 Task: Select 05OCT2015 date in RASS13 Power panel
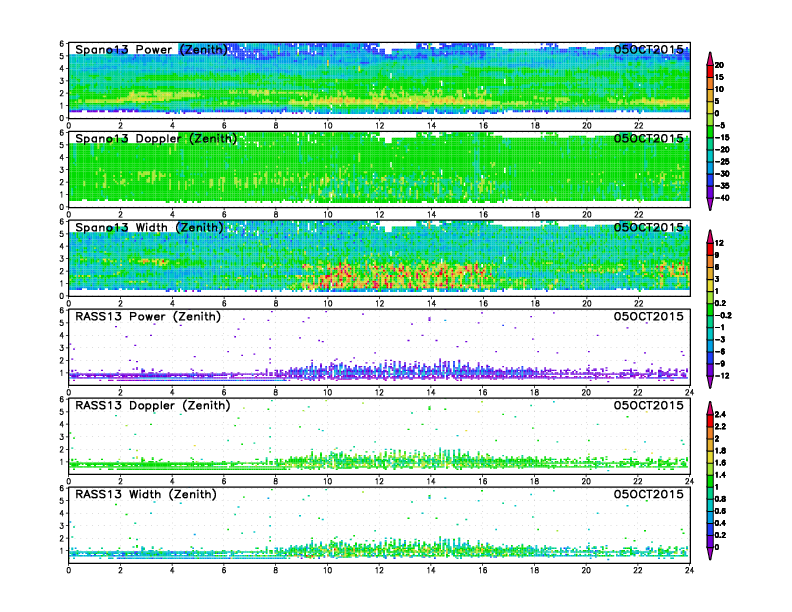[649, 317]
